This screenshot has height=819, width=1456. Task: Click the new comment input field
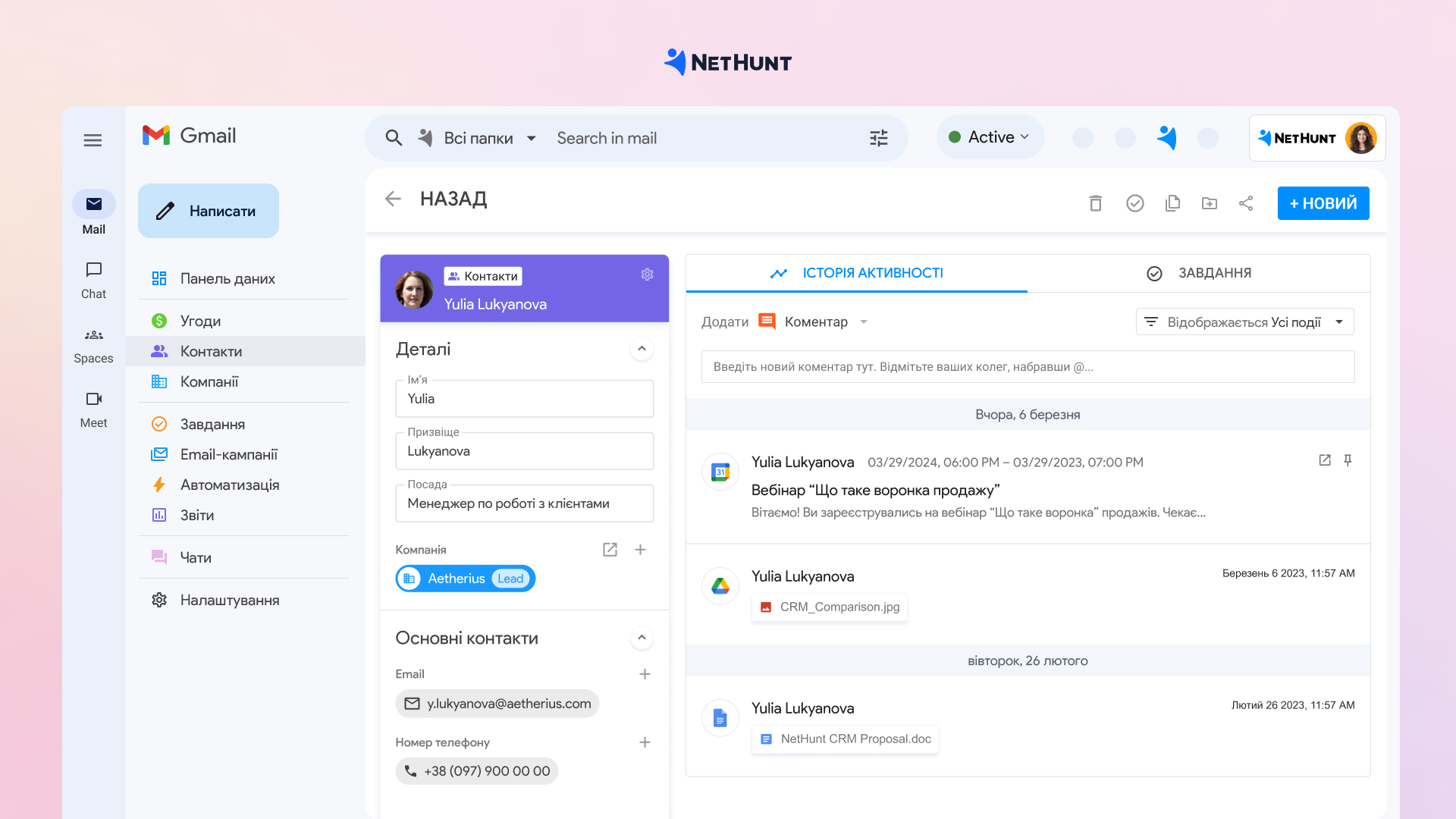pyautogui.click(x=1028, y=367)
